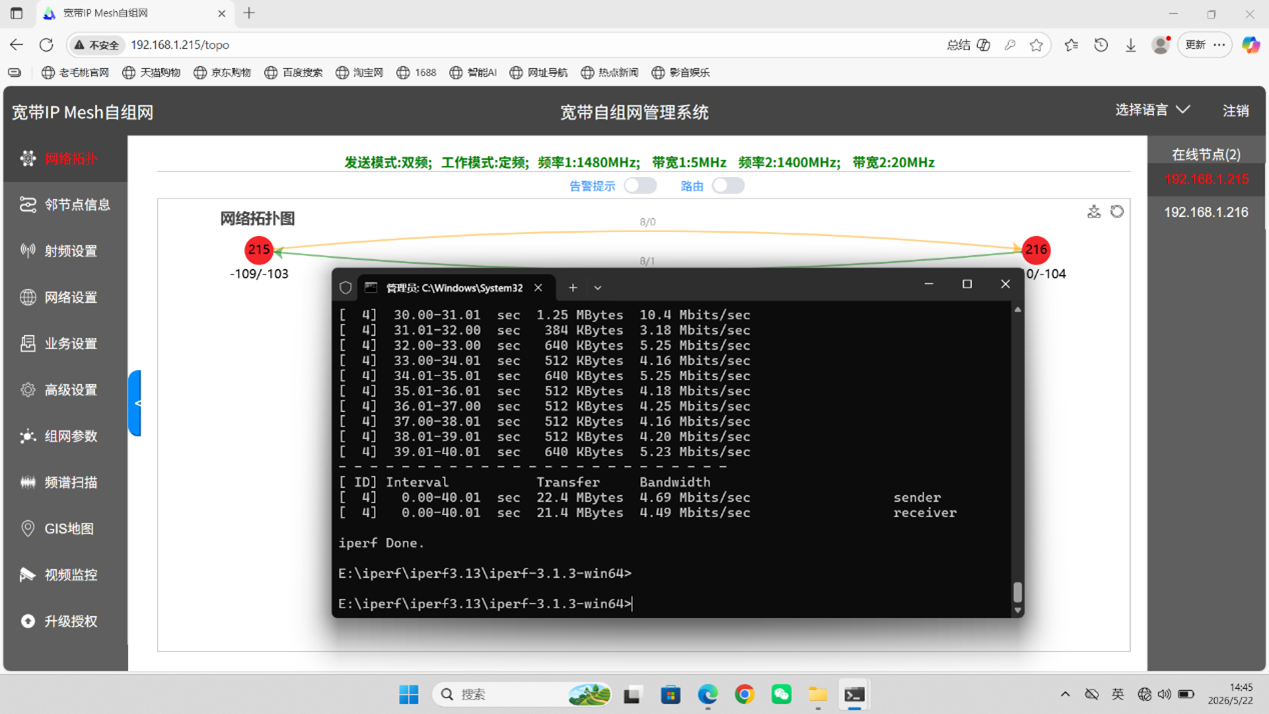Open a new browser tab

coord(249,14)
